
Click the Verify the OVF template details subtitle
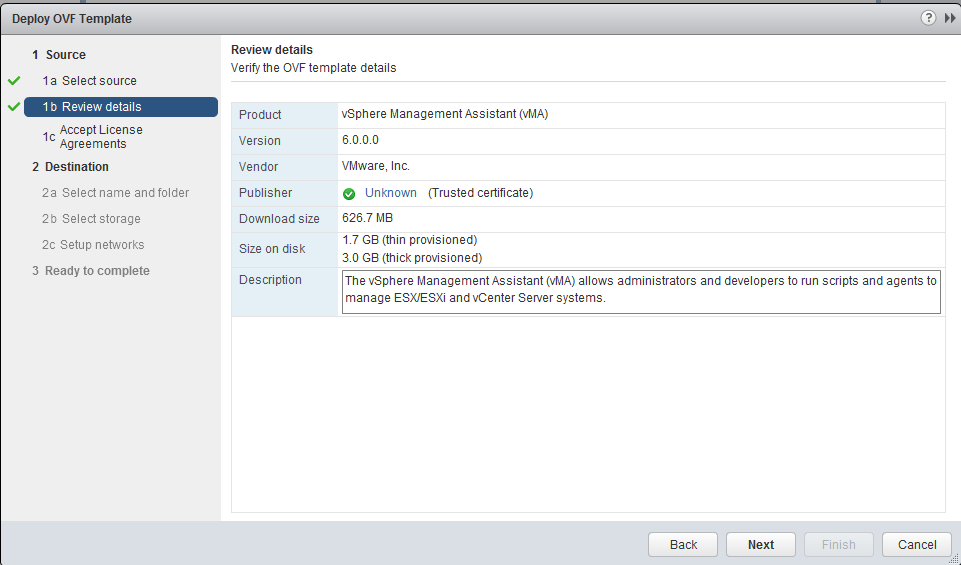click(313, 68)
